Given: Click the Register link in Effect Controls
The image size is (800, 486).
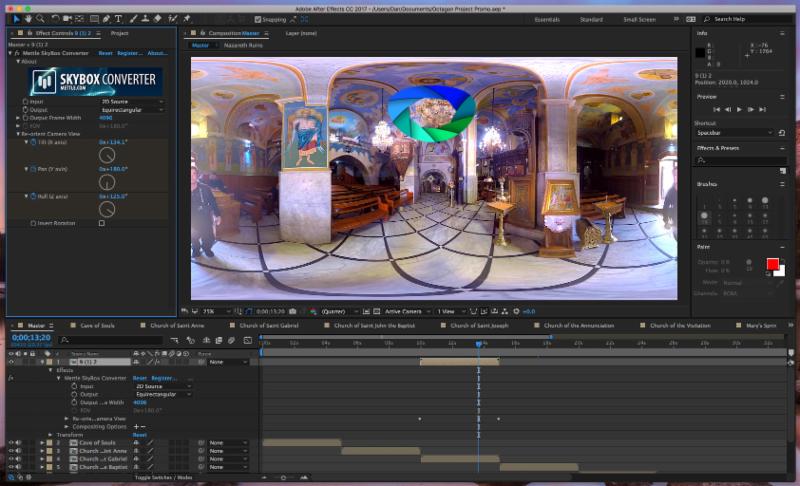Looking at the screenshot, I should click(x=129, y=53).
